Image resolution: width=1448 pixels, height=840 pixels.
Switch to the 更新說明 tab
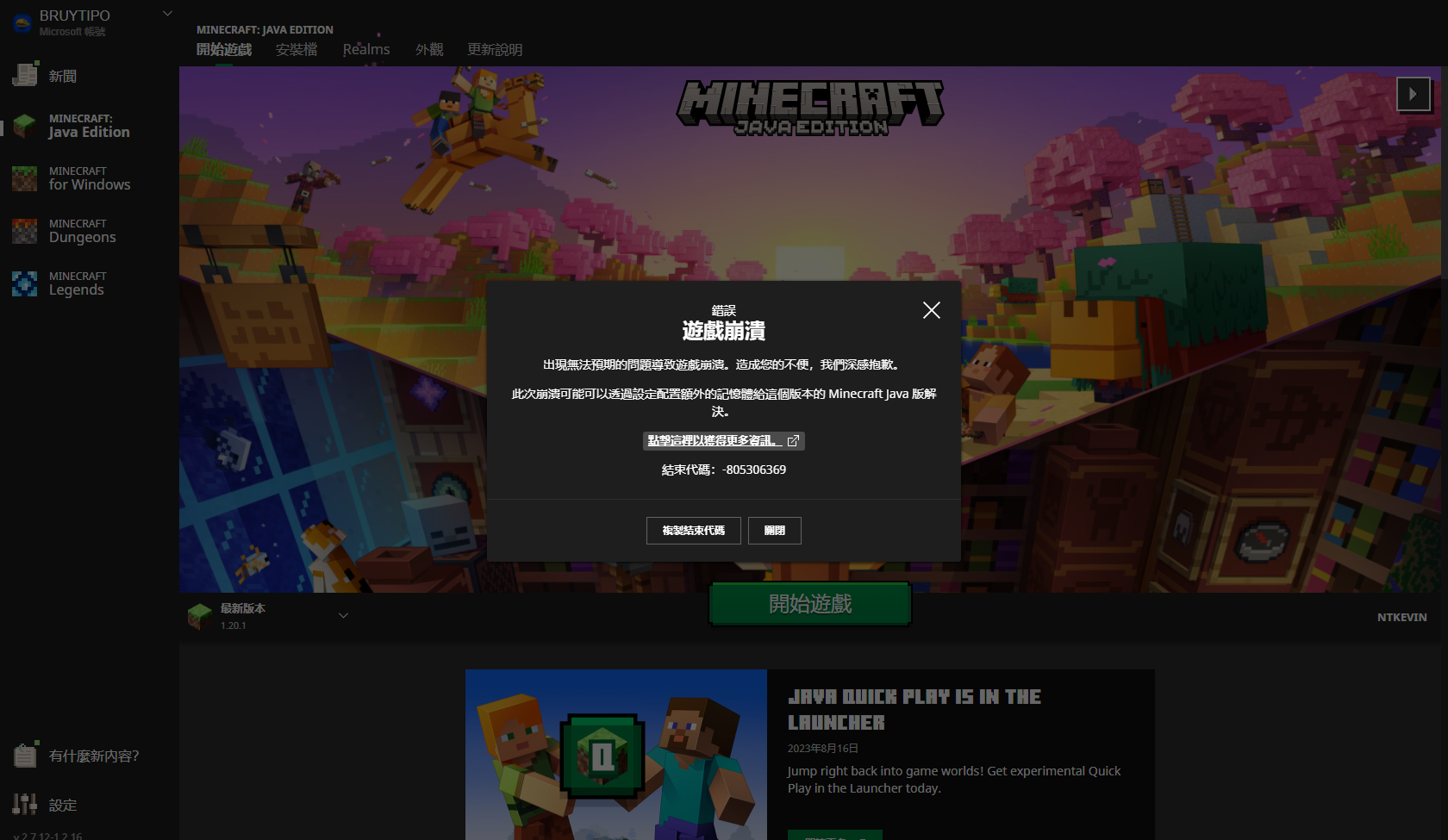pos(495,49)
